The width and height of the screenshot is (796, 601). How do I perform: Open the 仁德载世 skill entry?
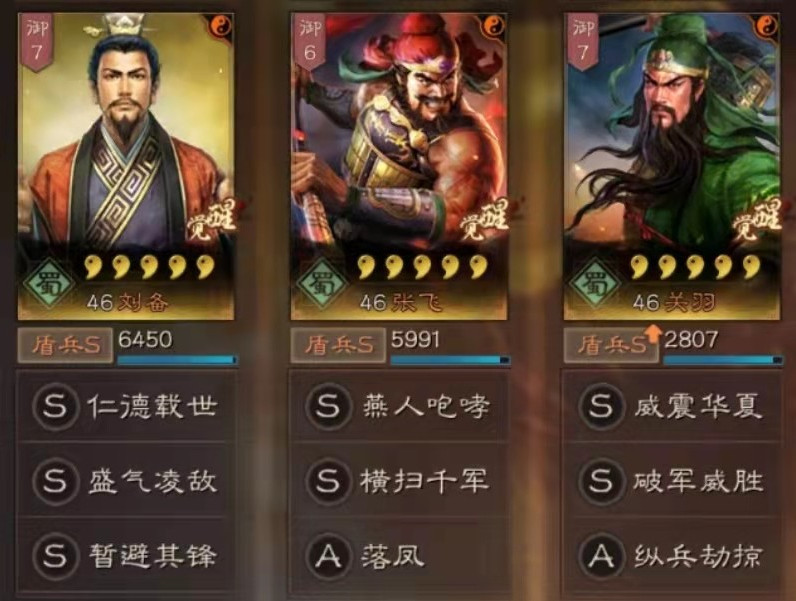[125, 406]
